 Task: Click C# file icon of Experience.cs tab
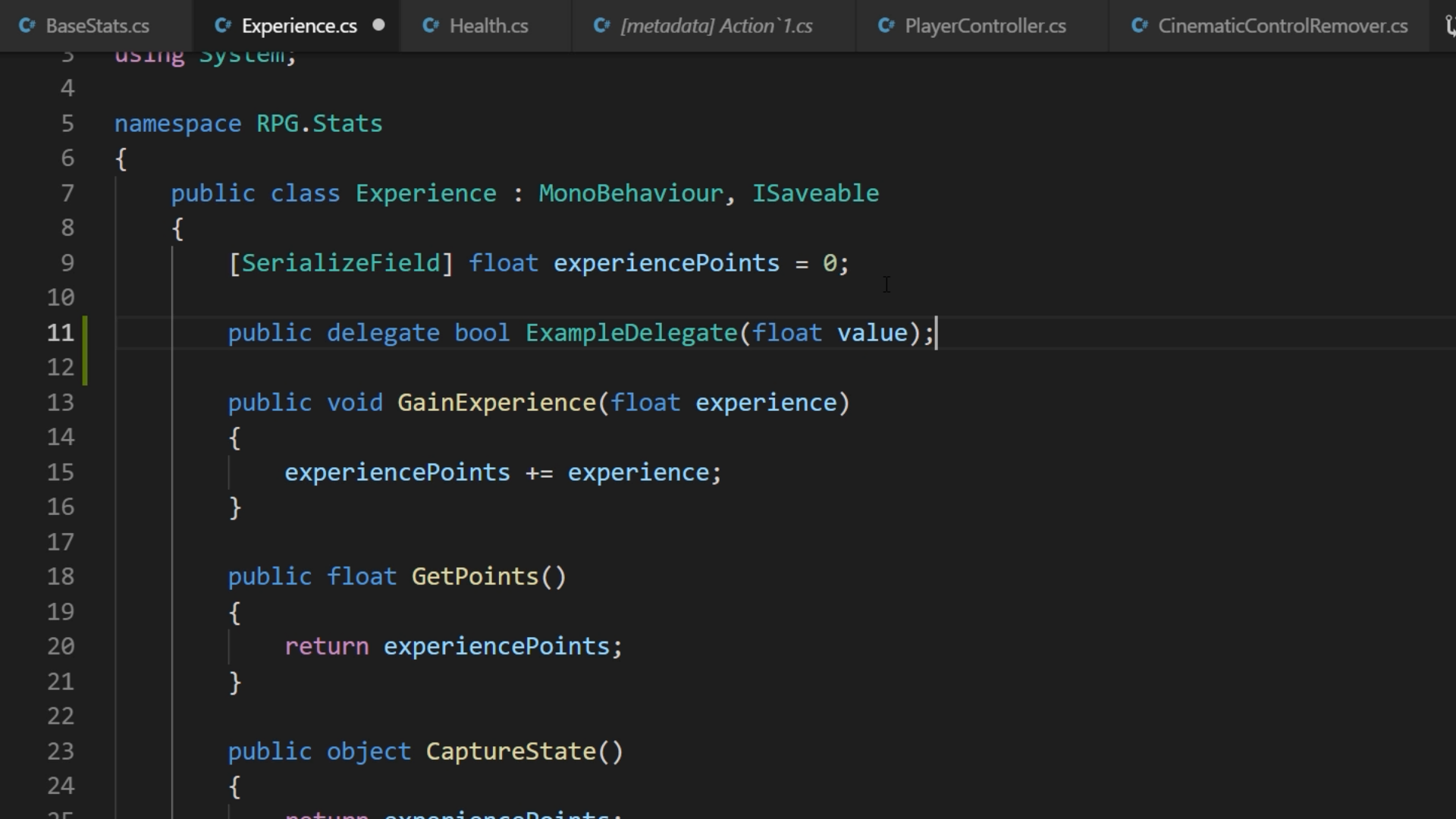tap(223, 26)
